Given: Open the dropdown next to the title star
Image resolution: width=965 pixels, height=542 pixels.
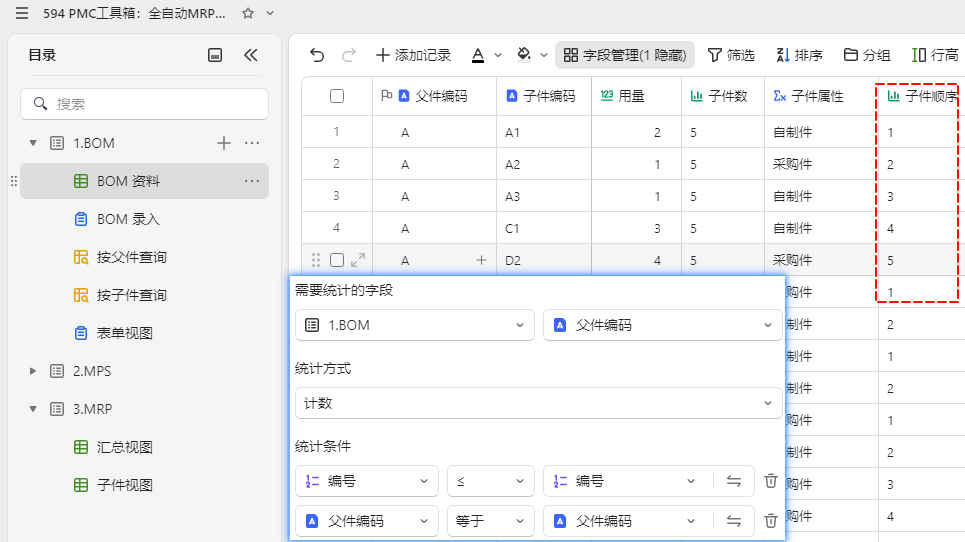Looking at the screenshot, I should tap(270, 13).
